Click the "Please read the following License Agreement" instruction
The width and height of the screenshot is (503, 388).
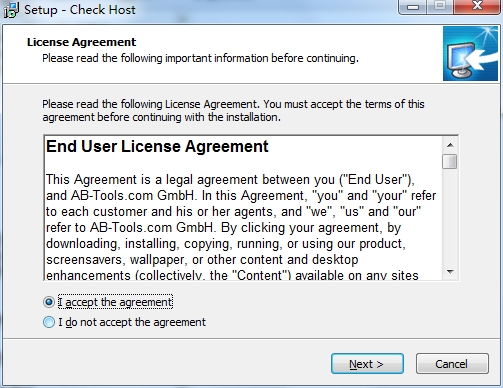(233, 111)
